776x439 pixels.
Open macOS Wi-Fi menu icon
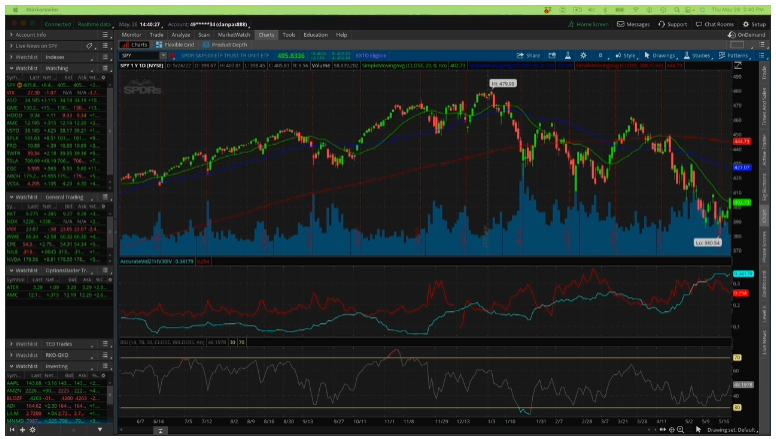(x=636, y=10)
